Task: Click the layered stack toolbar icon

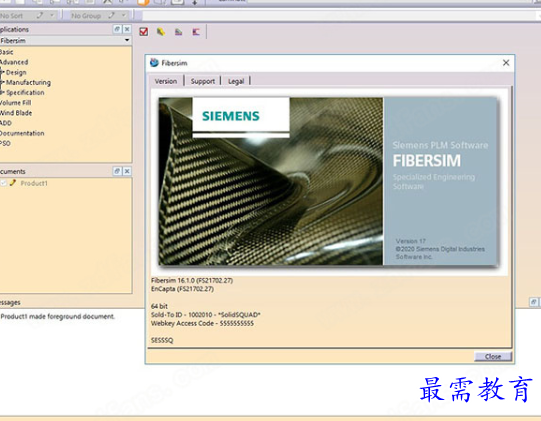Action: [x=178, y=32]
